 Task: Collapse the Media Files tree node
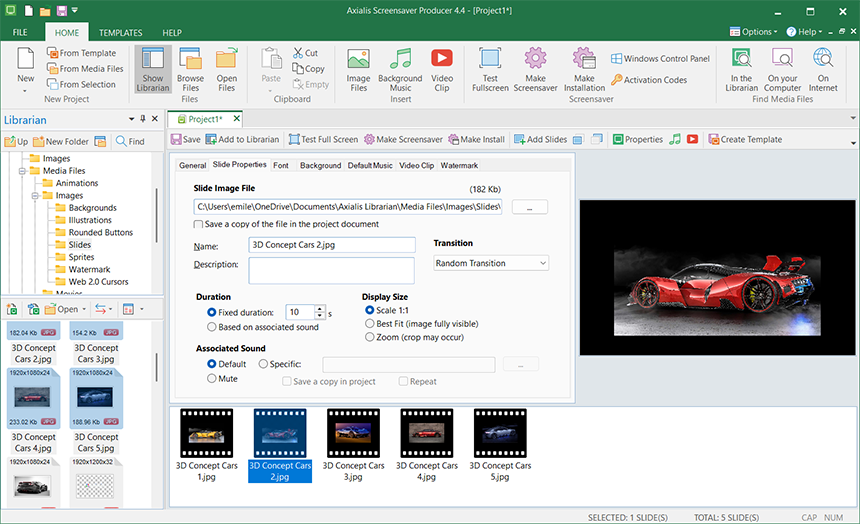click(21, 171)
